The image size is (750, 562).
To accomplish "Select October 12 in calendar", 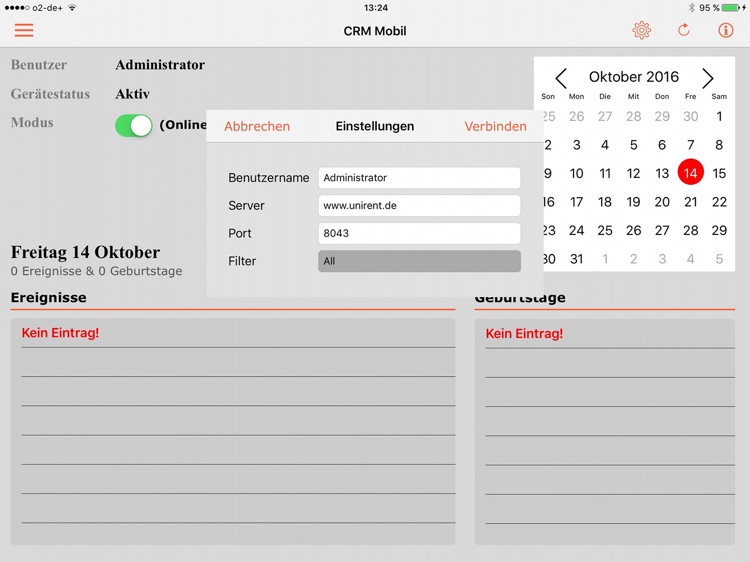I will 633,173.
